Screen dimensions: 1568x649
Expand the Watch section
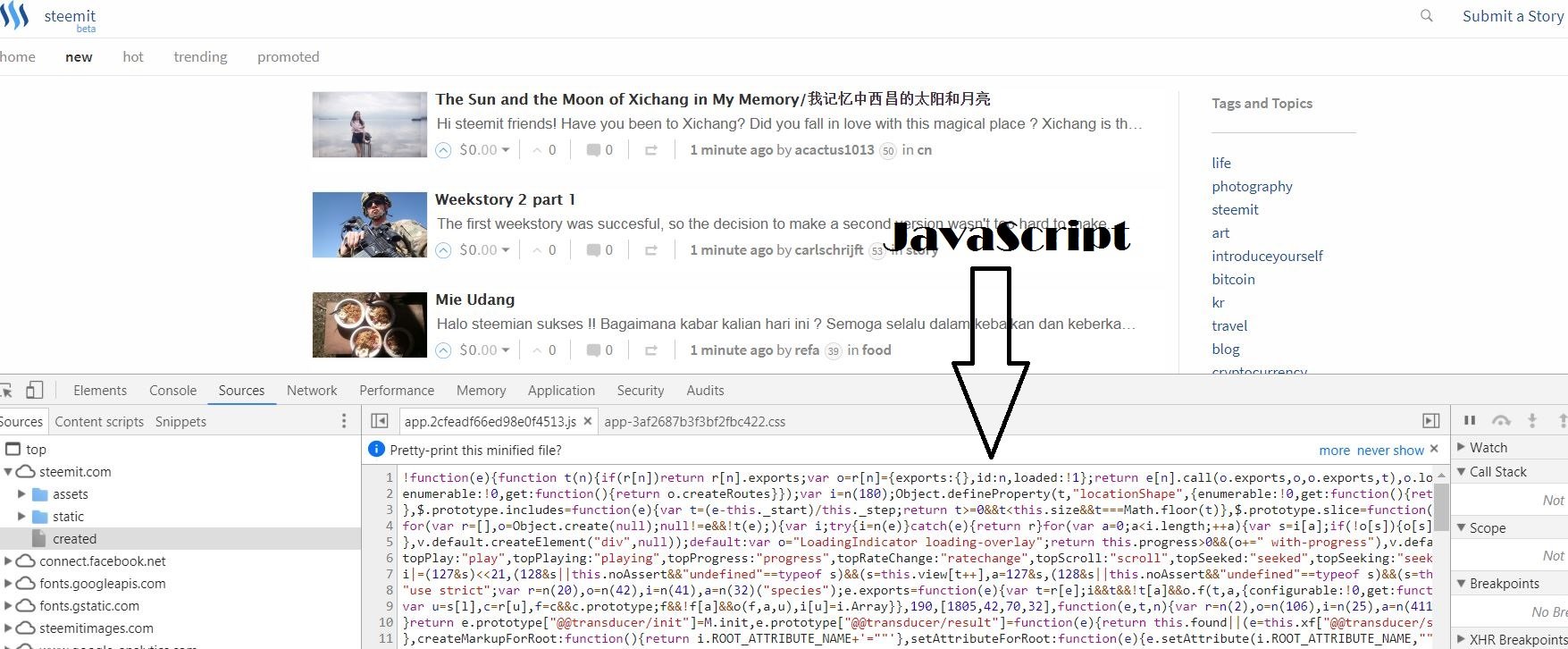point(1462,447)
